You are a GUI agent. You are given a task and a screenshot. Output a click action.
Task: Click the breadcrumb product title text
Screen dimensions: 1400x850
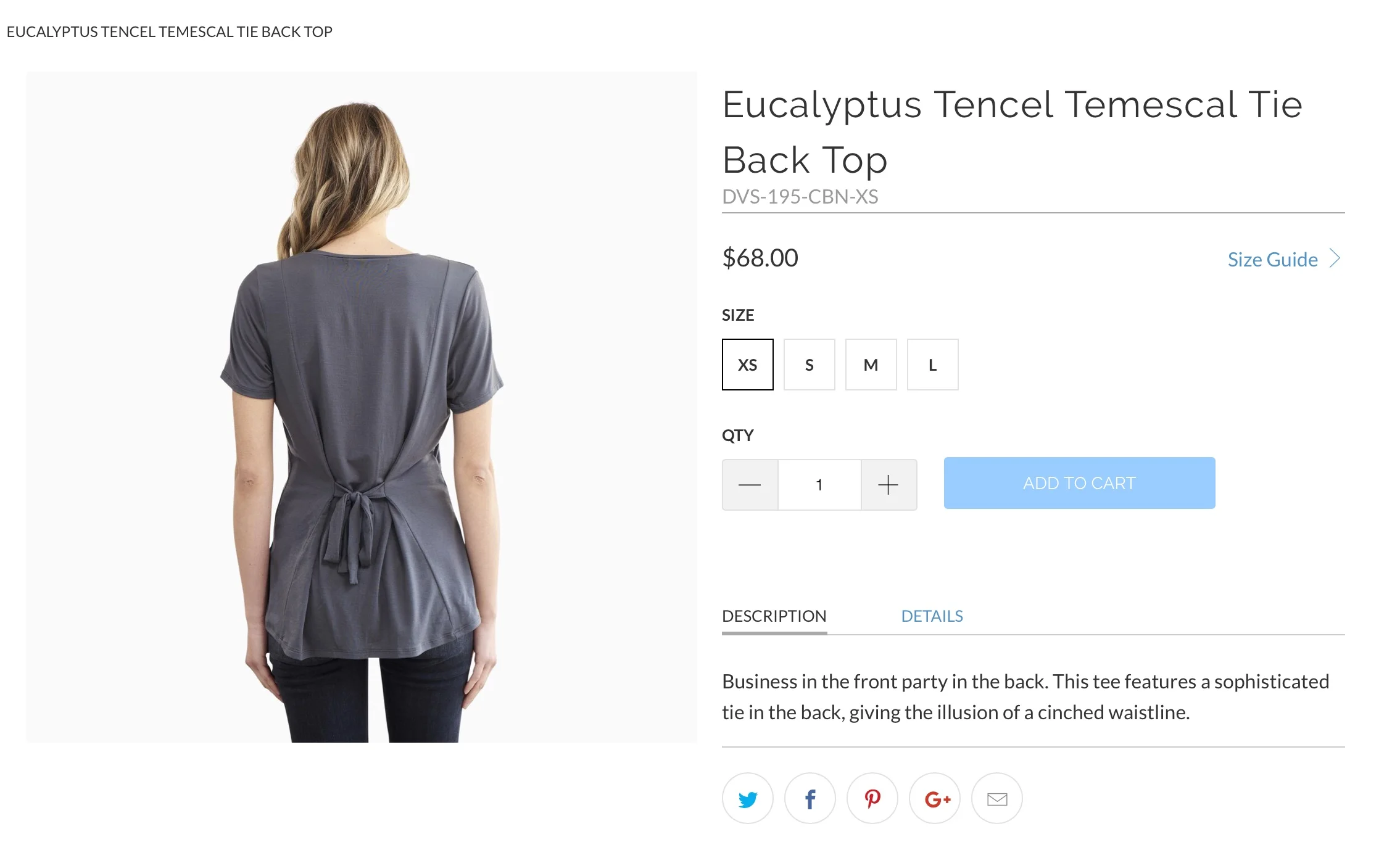pyautogui.click(x=170, y=31)
